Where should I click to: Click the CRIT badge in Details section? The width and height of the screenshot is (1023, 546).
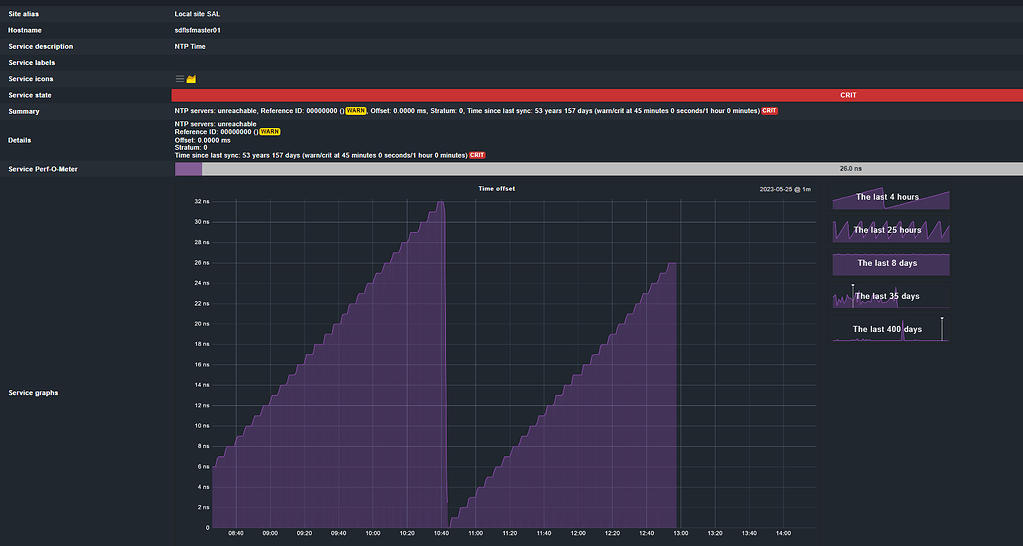coord(477,156)
